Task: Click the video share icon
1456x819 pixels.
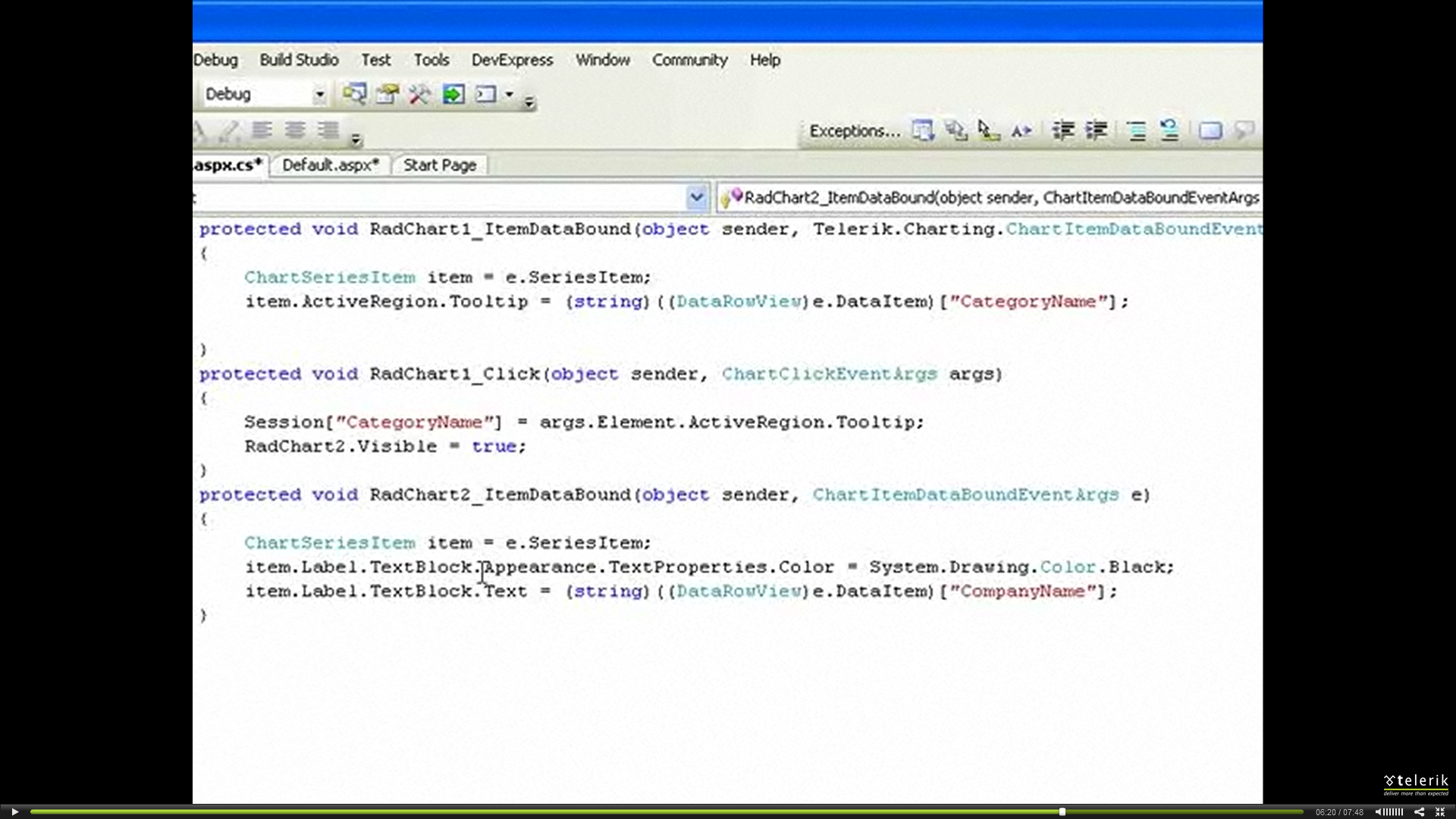Action: (x=1419, y=811)
